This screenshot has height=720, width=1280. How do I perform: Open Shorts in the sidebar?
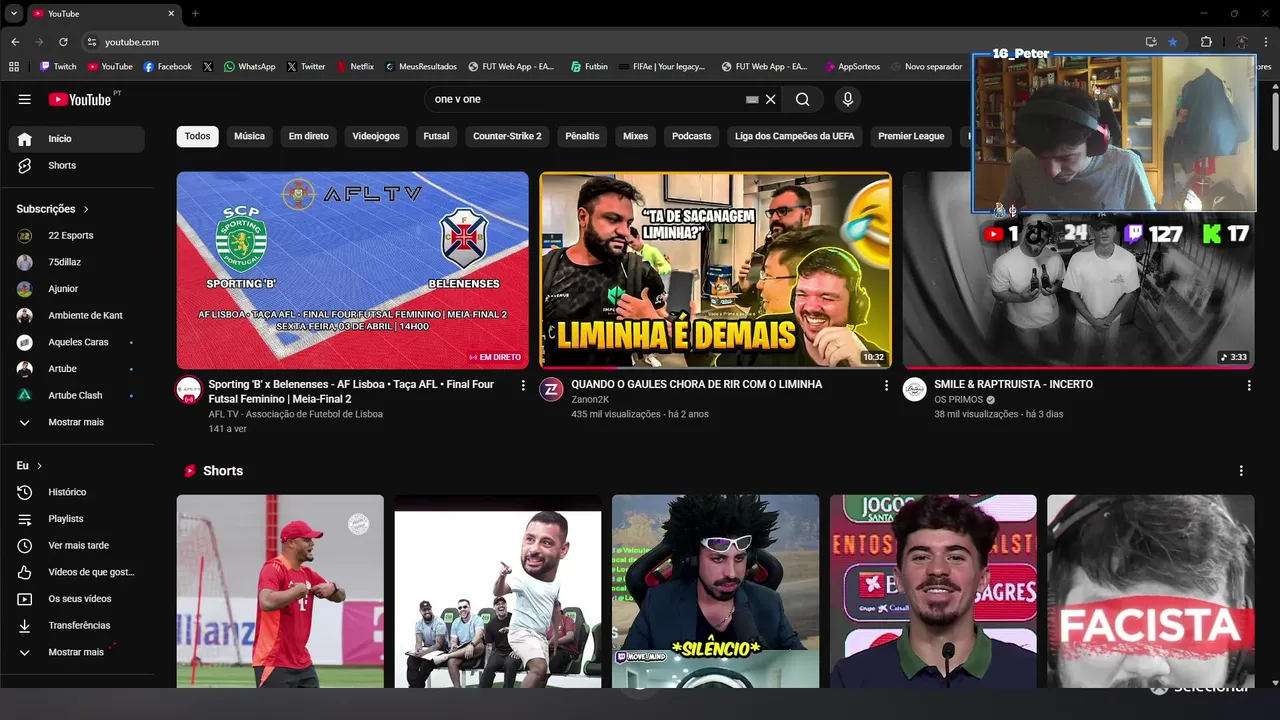click(77, 165)
